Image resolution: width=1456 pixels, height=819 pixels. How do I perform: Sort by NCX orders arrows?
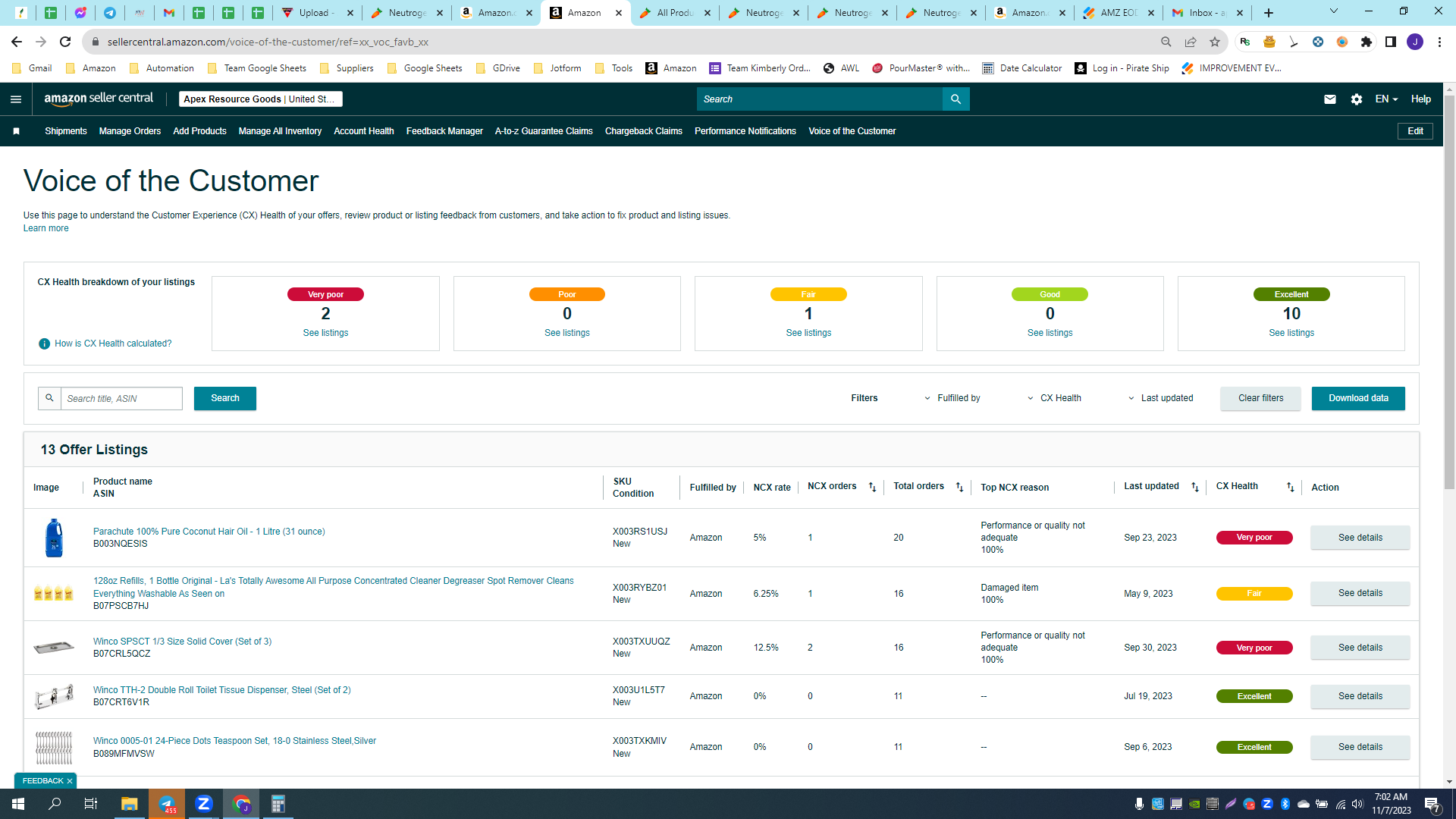tap(872, 487)
